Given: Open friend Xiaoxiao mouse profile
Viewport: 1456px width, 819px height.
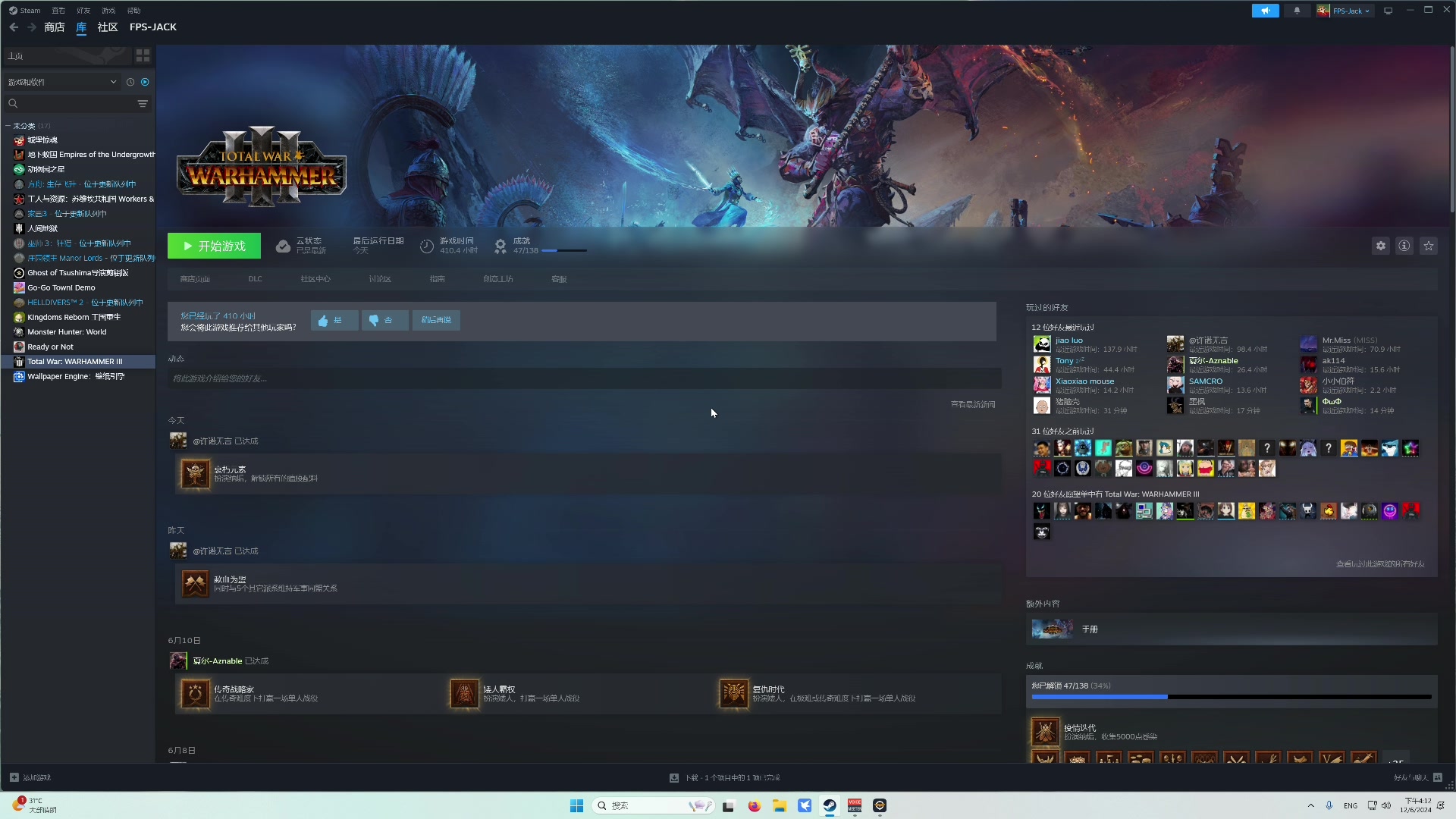Looking at the screenshot, I should click(1085, 381).
